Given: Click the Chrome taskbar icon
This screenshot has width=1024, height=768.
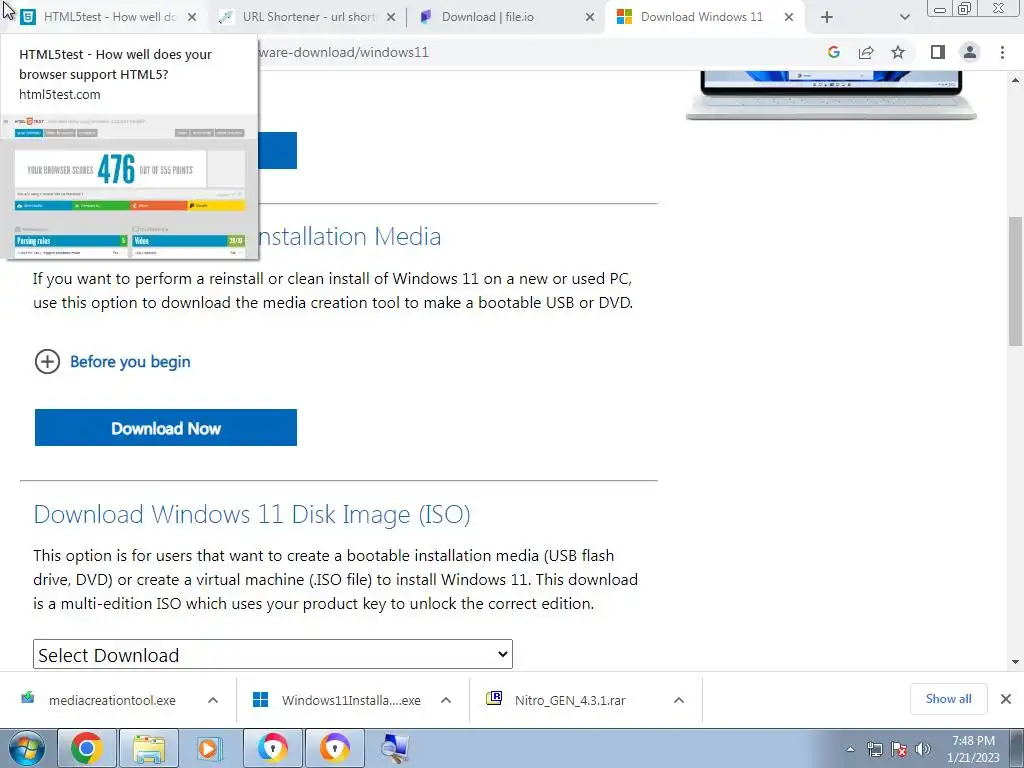Looking at the screenshot, I should 87,748.
